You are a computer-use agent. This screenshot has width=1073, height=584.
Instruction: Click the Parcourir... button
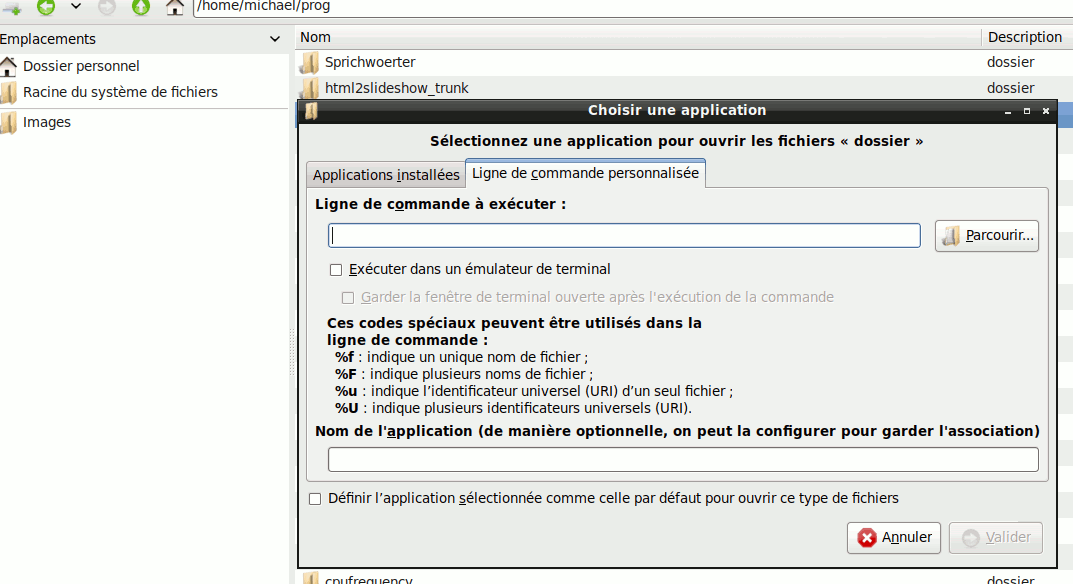[987, 236]
